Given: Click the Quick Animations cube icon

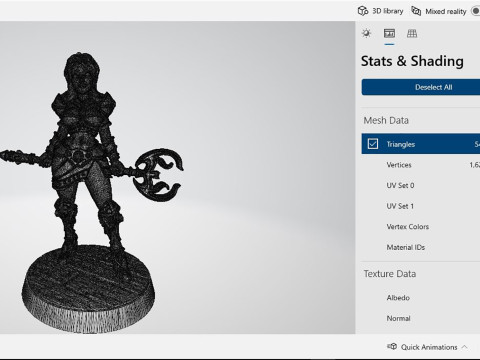Looking at the screenshot, I should pyautogui.click(x=392, y=347).
